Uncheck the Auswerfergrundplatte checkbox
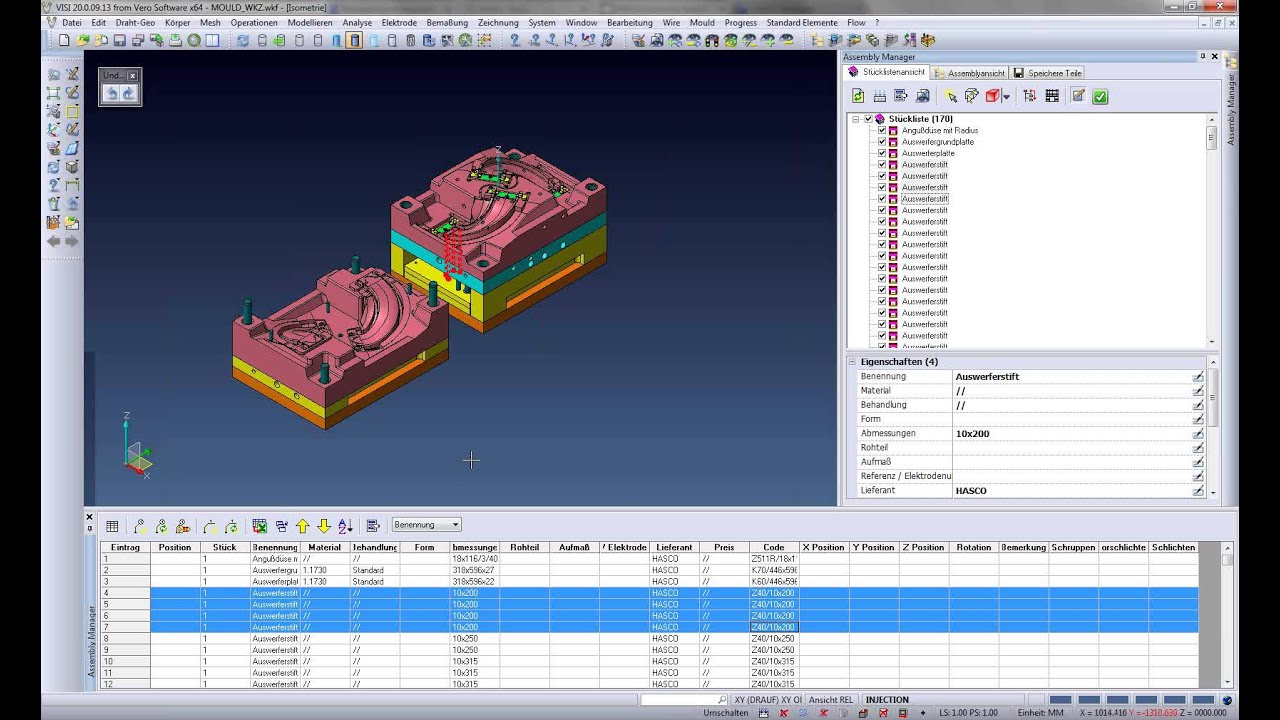 click(882, 142)
